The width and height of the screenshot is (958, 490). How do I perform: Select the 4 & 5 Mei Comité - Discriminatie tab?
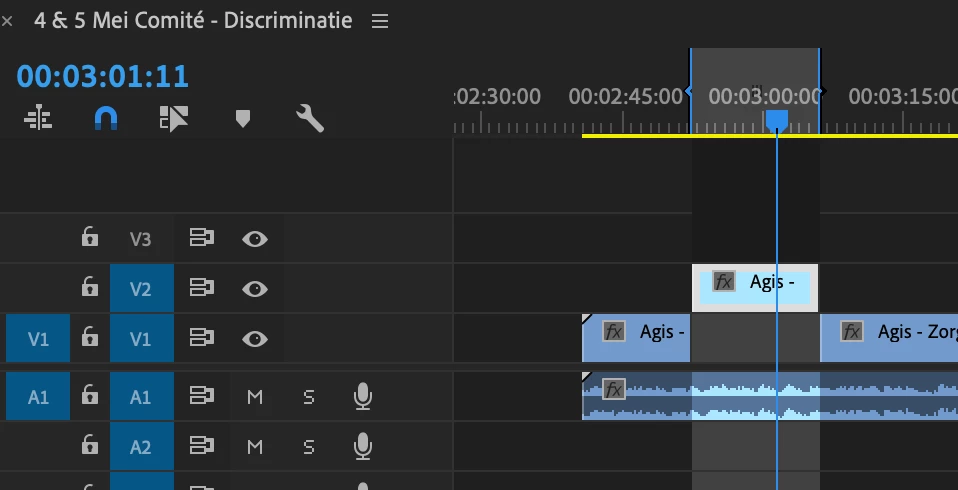193,21
